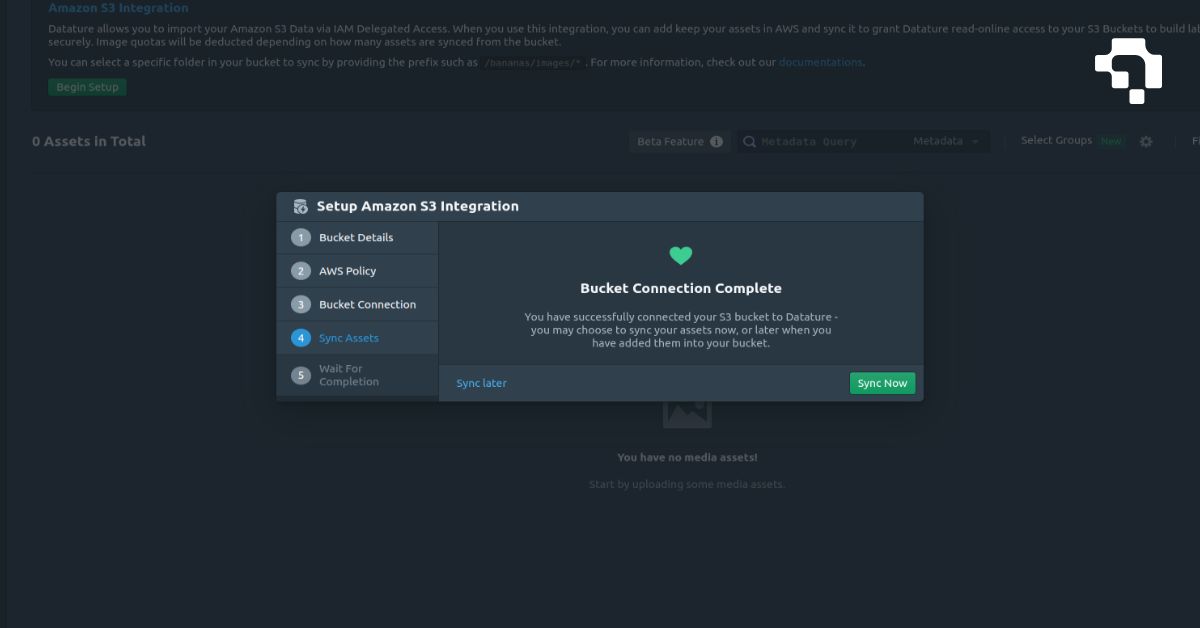Click the step 2 number circle

[301, 271]
